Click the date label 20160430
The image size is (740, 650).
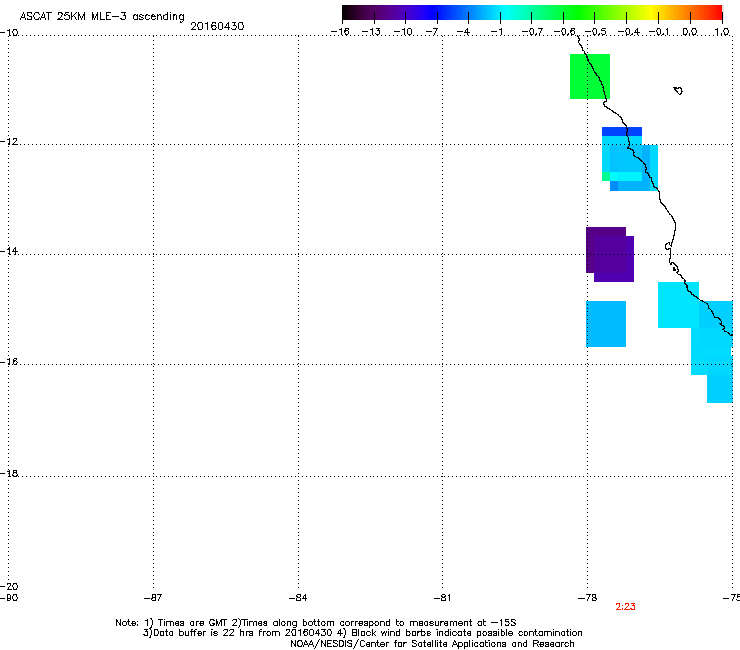217,26
